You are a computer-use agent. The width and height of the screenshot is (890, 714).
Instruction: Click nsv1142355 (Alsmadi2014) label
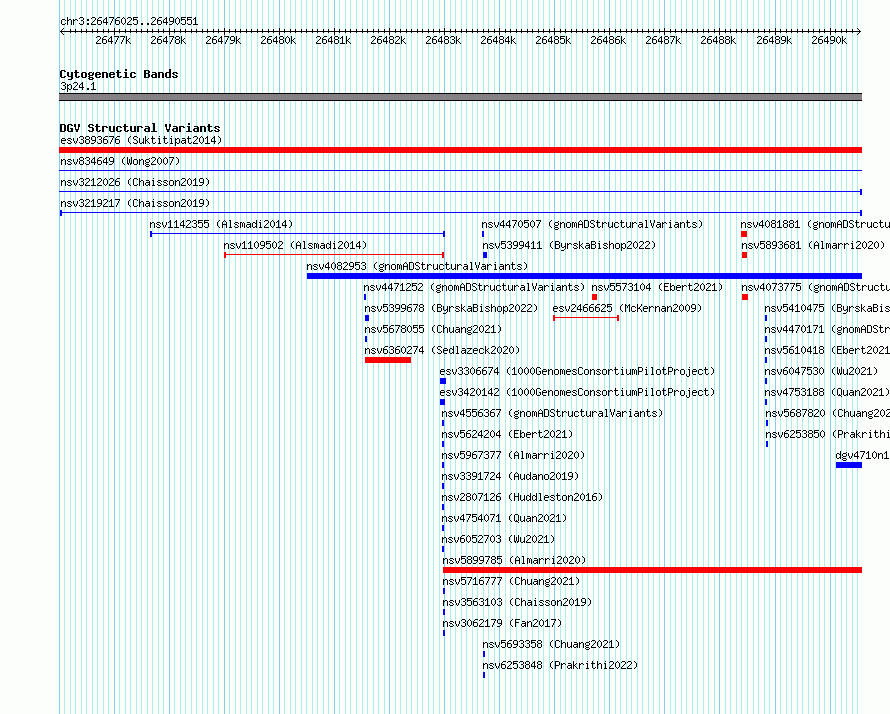pyautogui.click(x=221, y=224)
